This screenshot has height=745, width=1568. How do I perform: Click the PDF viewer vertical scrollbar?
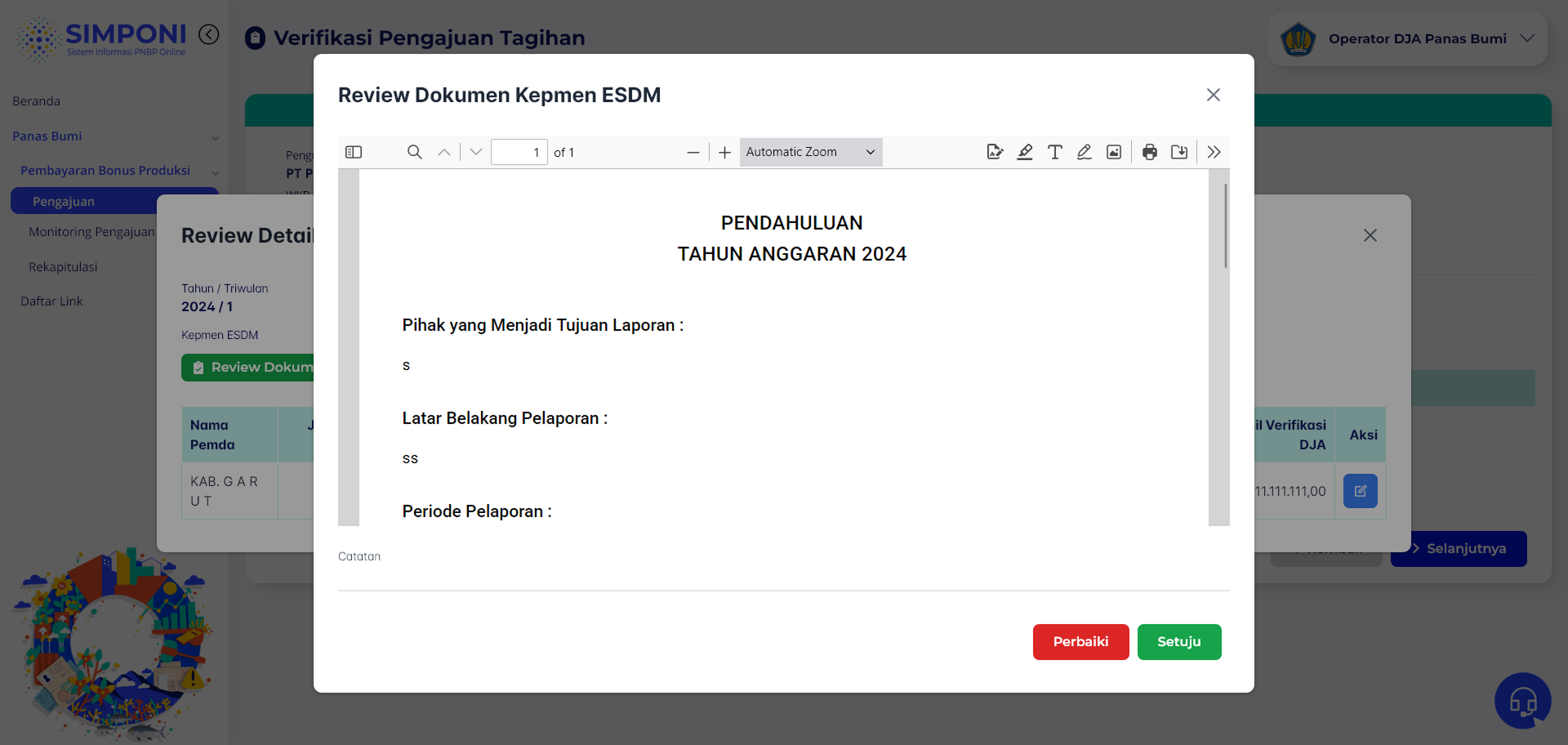pyautogui.click(x=1226, y=225)
